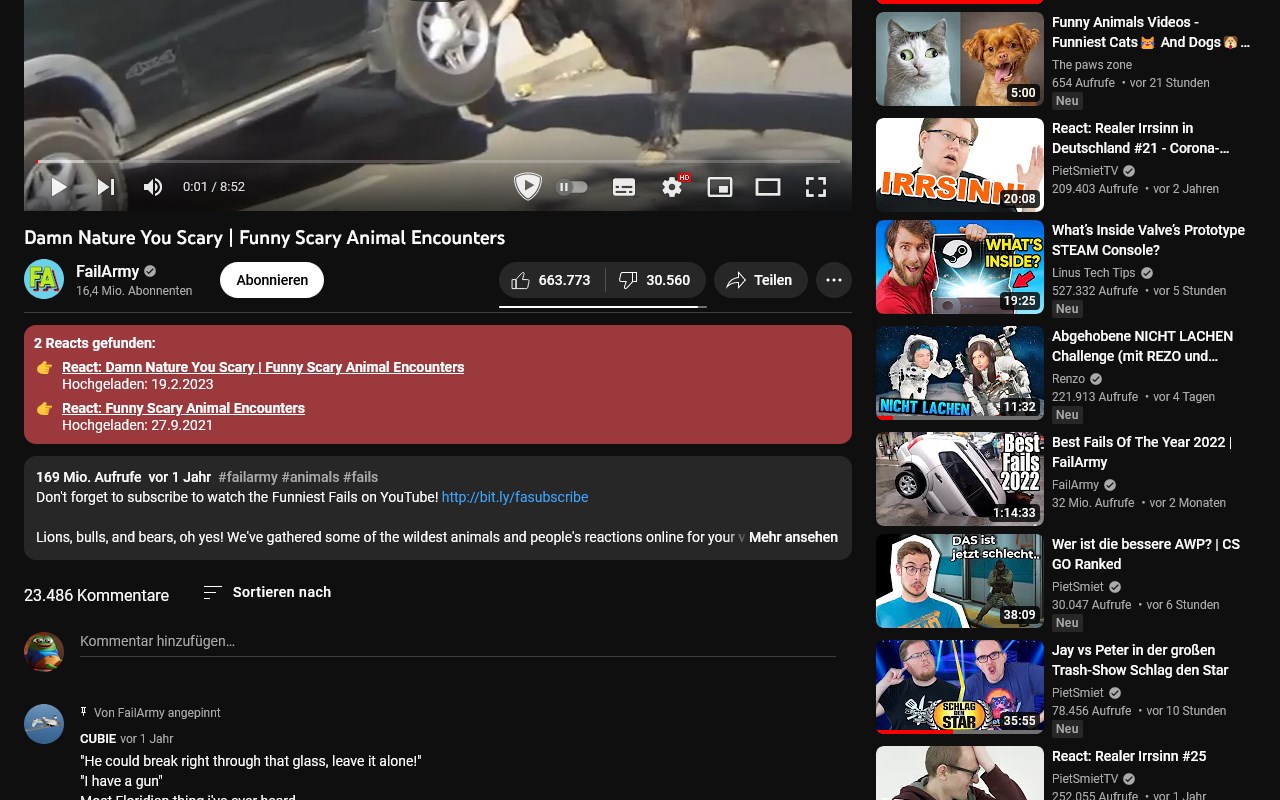The image size is (1280, 800).
Task: Open 'Abgehobene NICHT LACHEN Challenge' title
Action: click(x=1142, y=346)
